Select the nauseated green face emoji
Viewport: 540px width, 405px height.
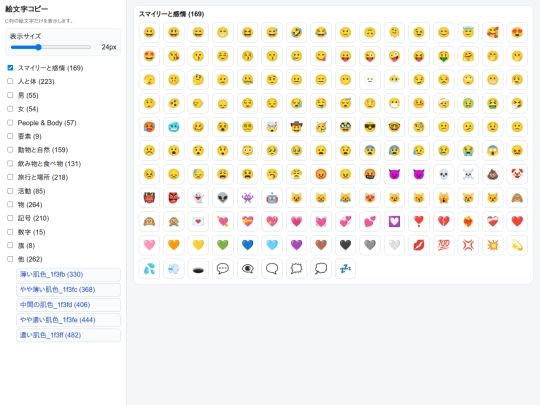click(468, 103)
